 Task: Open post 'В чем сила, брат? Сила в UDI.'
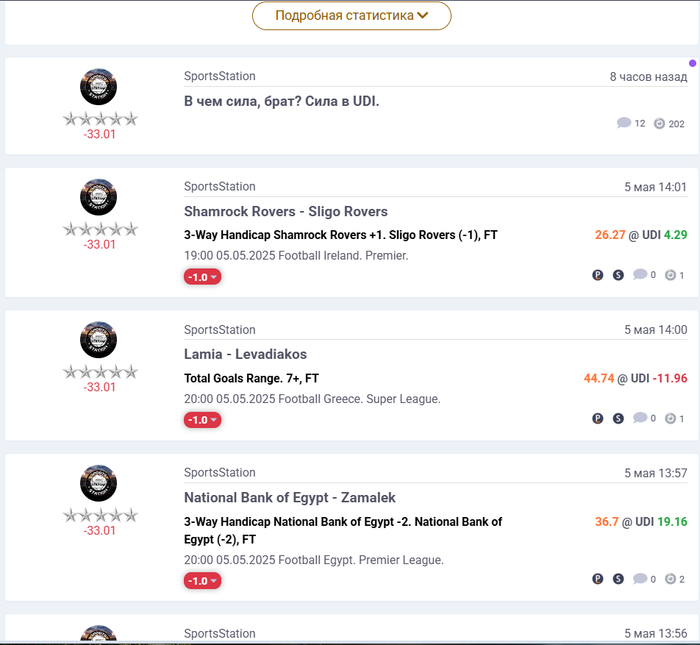(x=281, y=101)
